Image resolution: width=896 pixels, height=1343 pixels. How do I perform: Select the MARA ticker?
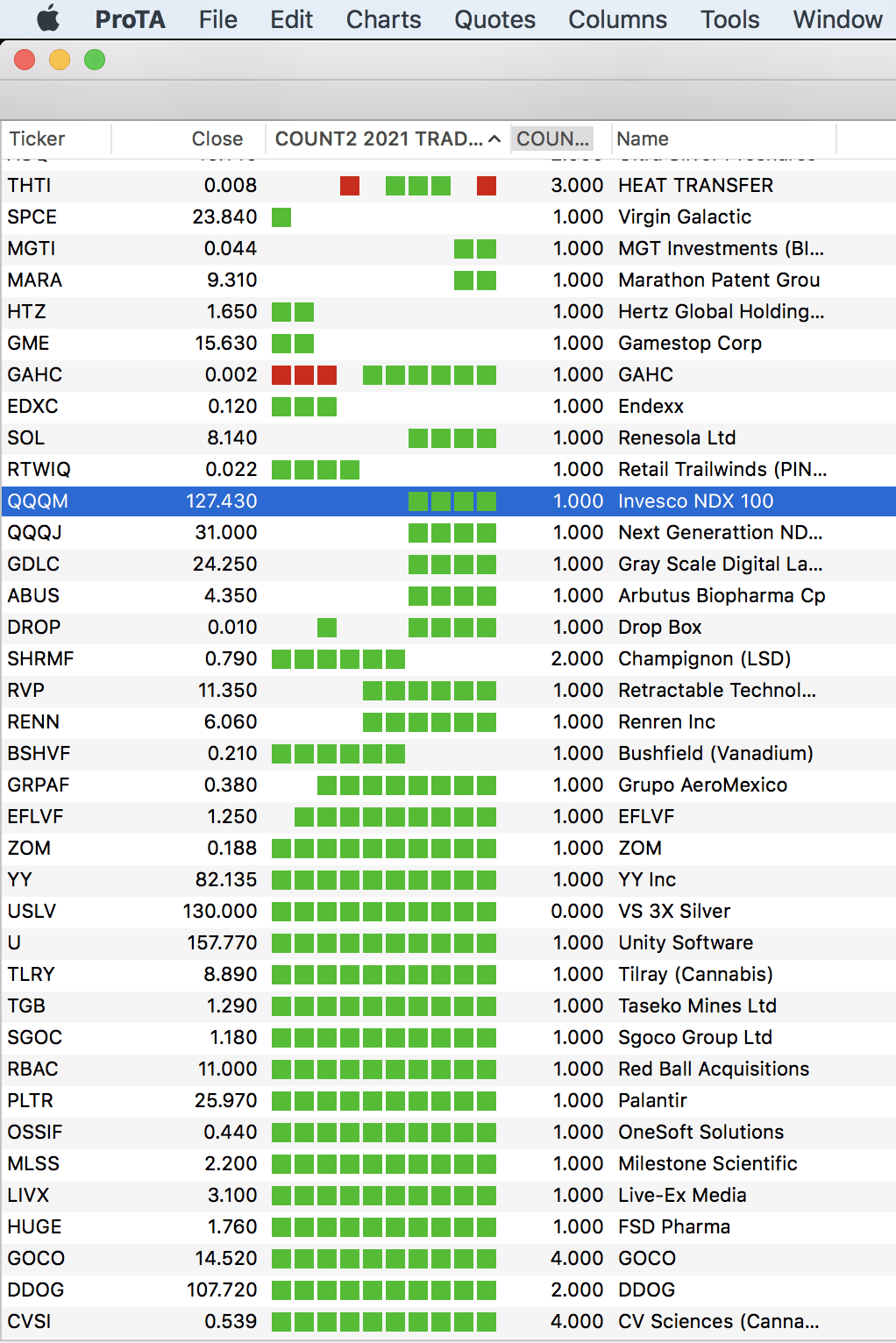[x=34, y=281]
